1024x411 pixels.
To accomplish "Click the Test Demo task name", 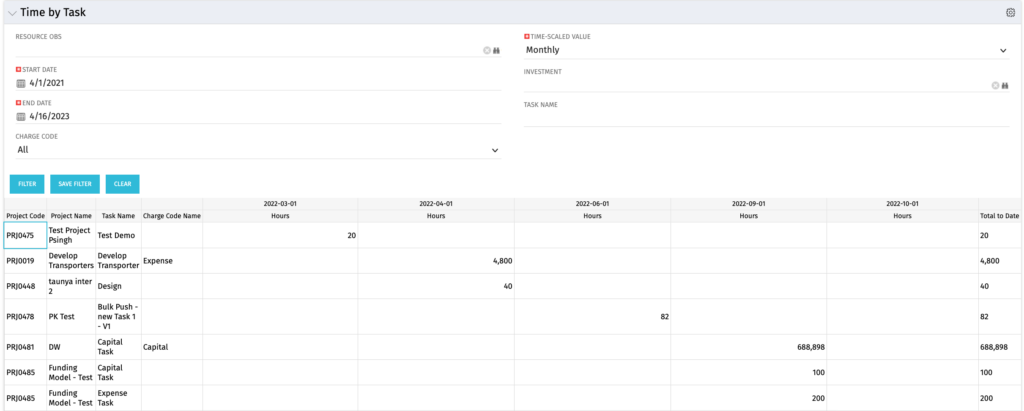I will point(116,235).
